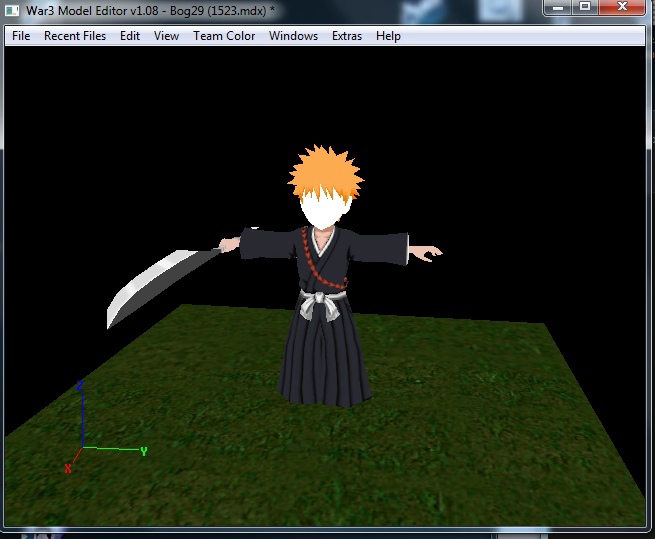655x539 pixels.
Task: Maximize the War3 Model Editor window
Action: pos(585,7)
